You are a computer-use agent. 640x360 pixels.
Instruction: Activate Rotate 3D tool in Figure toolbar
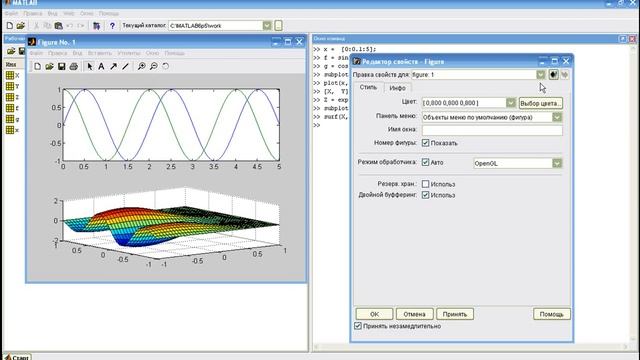point(165,66)
